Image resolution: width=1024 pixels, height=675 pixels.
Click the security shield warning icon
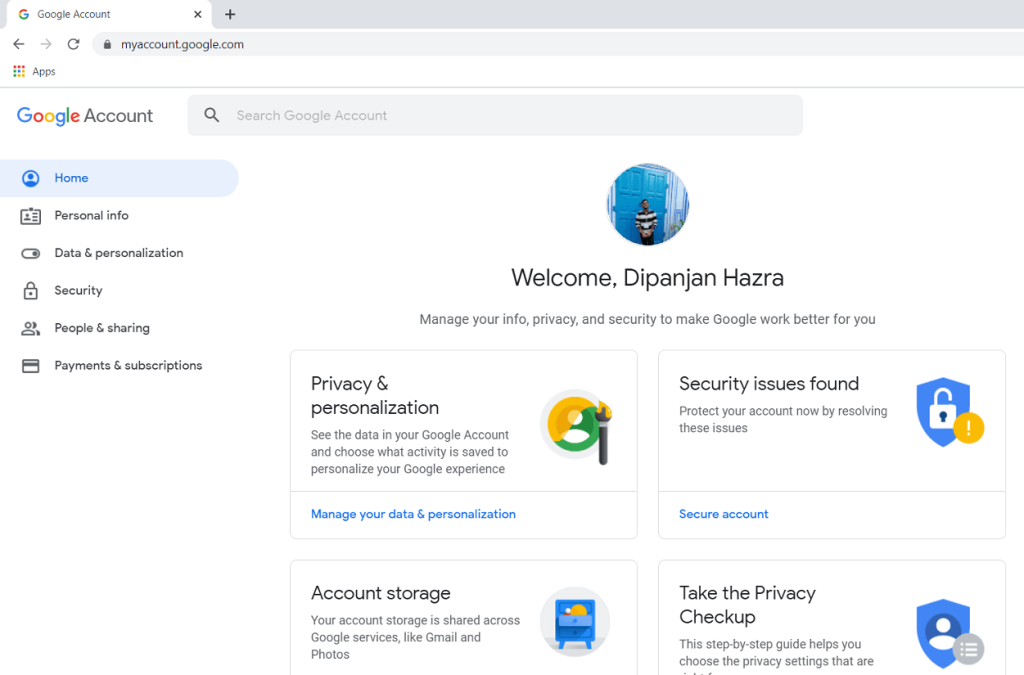(x=948, y=413)
